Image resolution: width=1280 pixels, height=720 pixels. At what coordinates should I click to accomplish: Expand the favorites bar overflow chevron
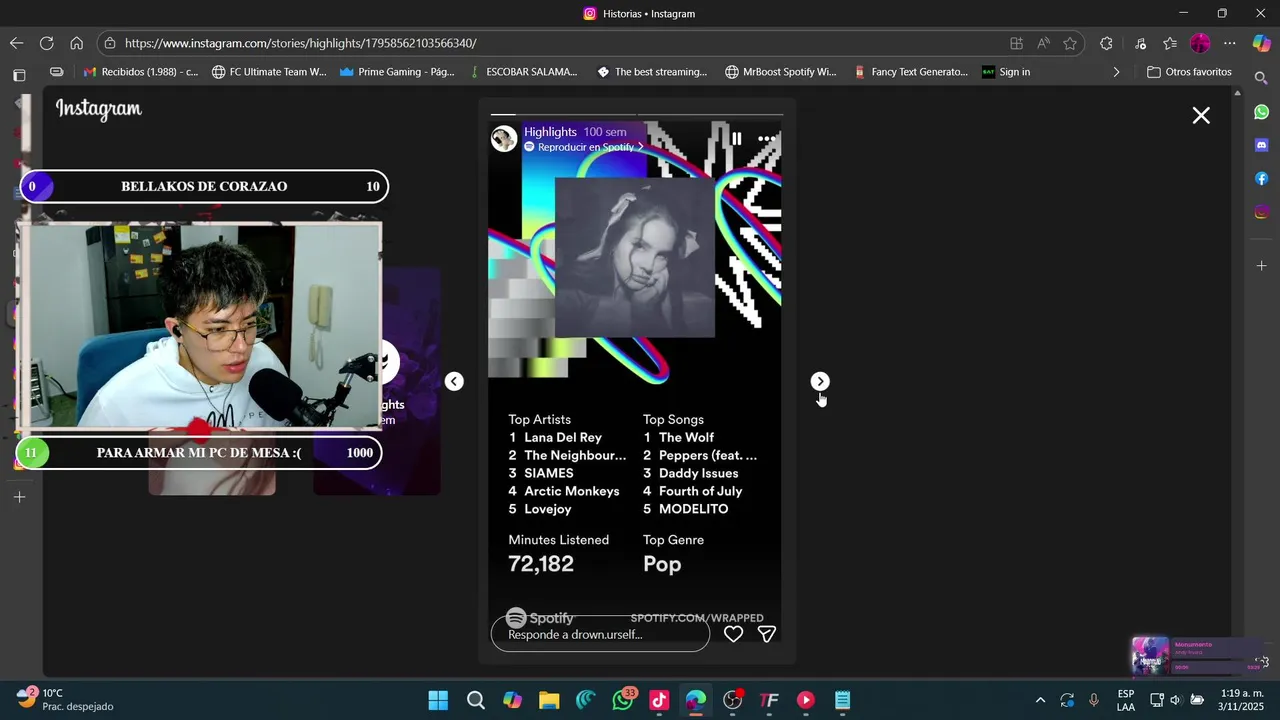click(x=1116, y=72)
